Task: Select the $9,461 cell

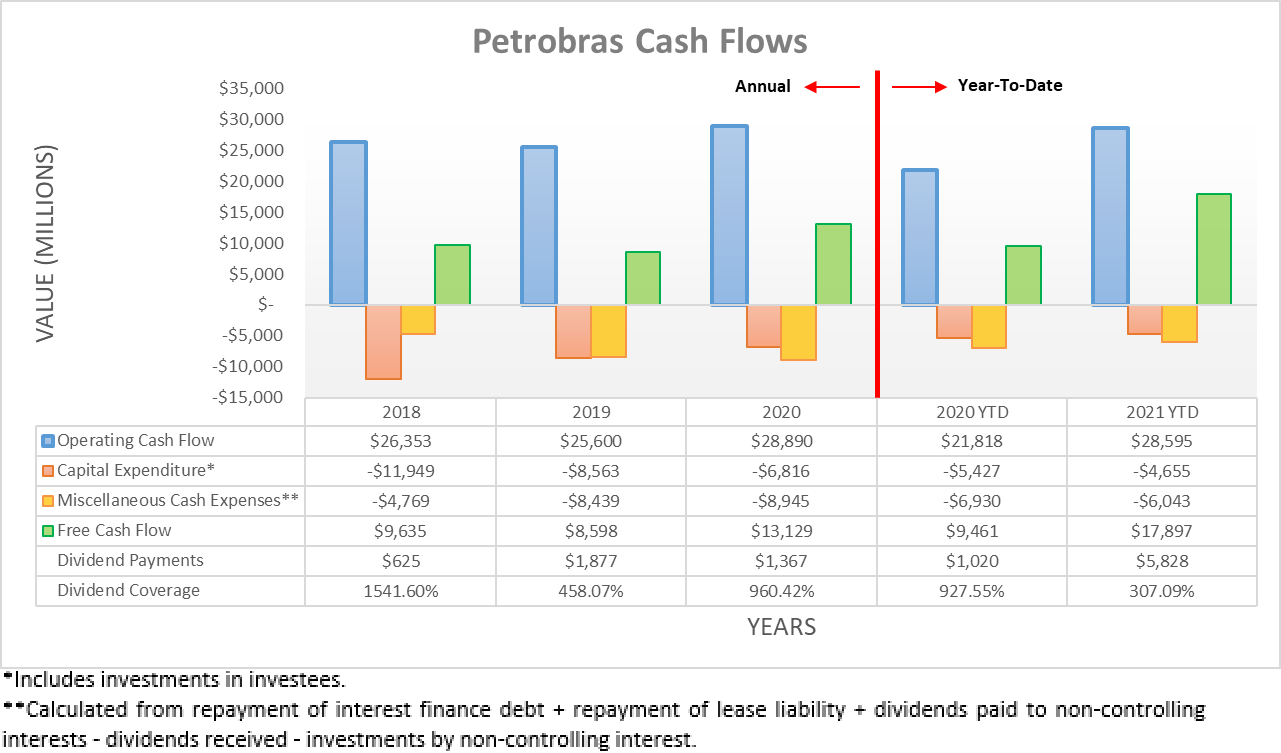Action: point(972,531)
